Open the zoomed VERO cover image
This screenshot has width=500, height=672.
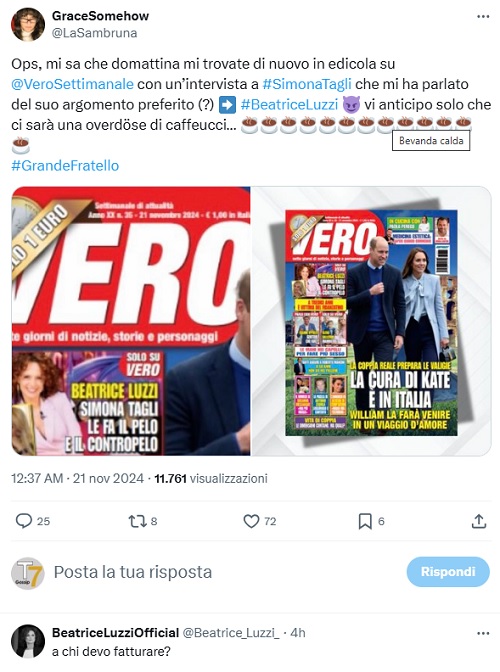pos(131,321)
